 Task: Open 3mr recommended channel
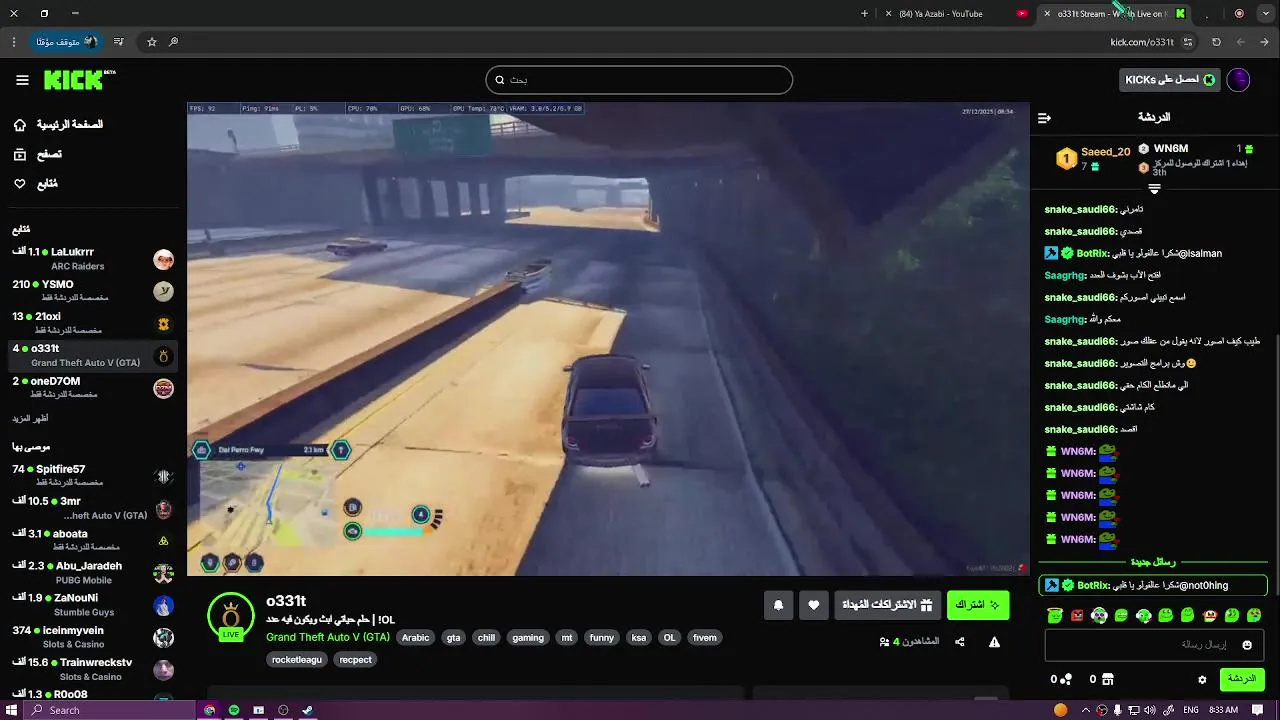(x=92, y=508)
